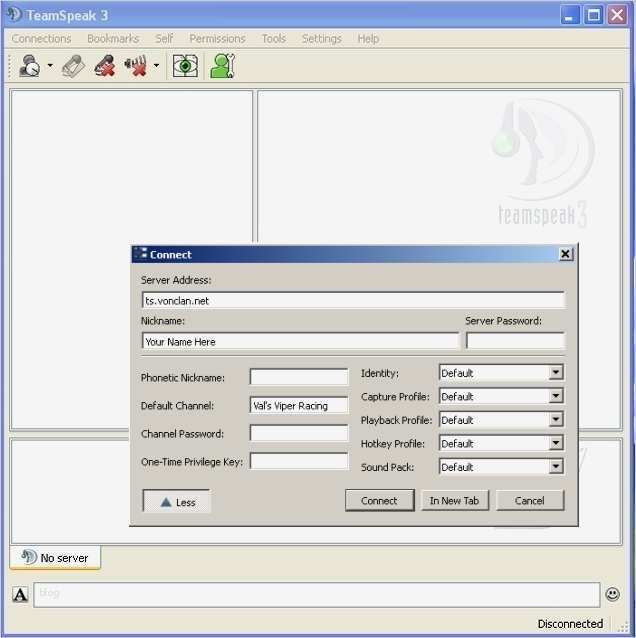Select the No server tab
636x638 pixels.
click(x=55, y=557)
